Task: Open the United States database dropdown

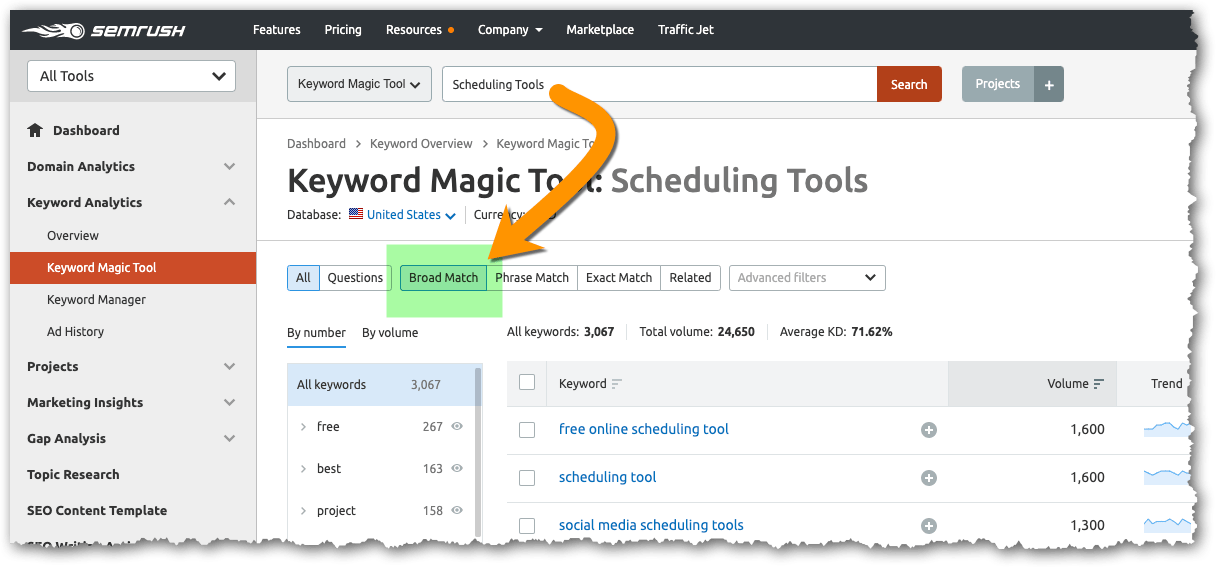Action: pos(411,214)
